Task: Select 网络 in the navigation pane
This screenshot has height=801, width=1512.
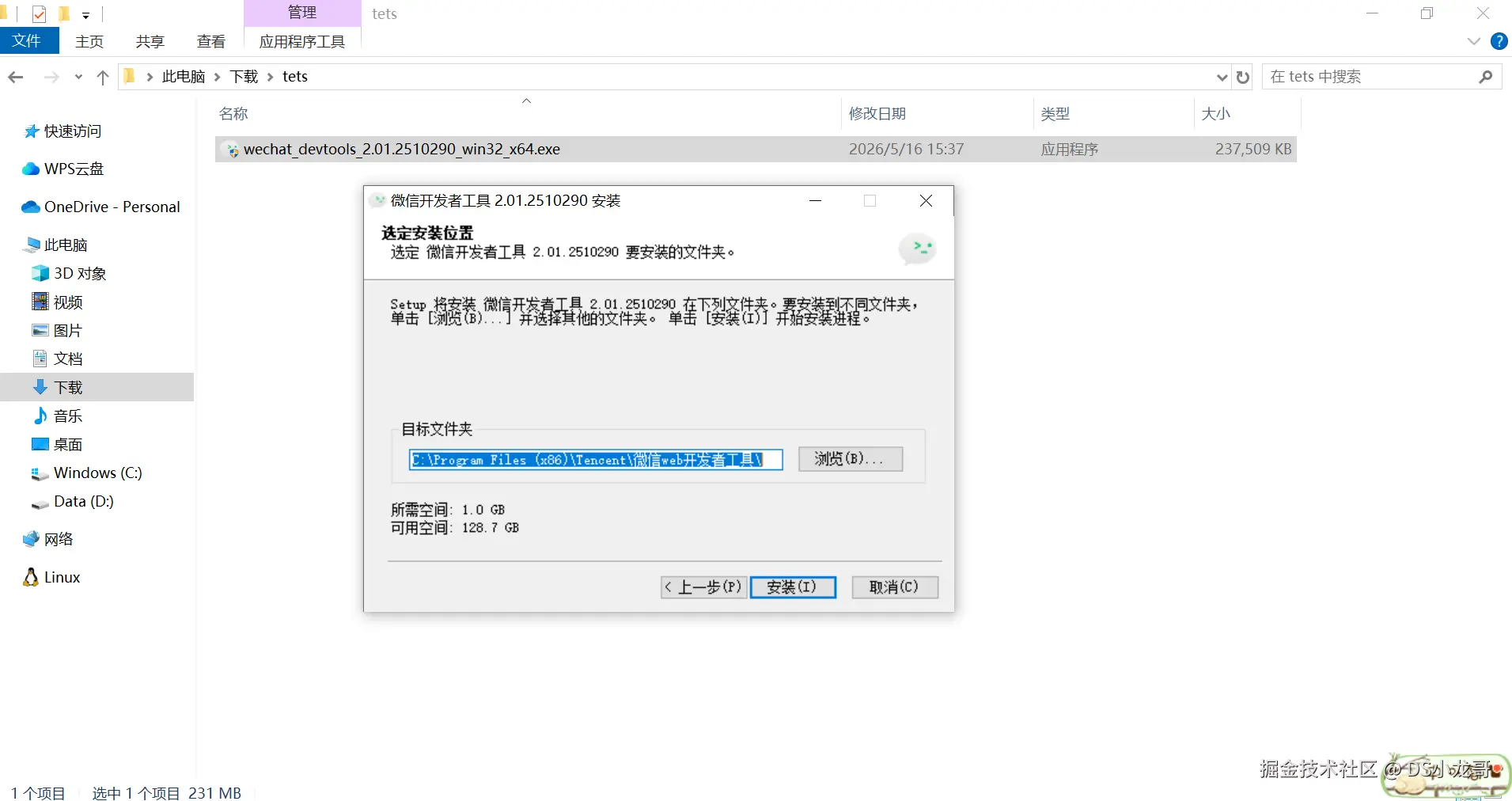Action: [x=48, y=540]
